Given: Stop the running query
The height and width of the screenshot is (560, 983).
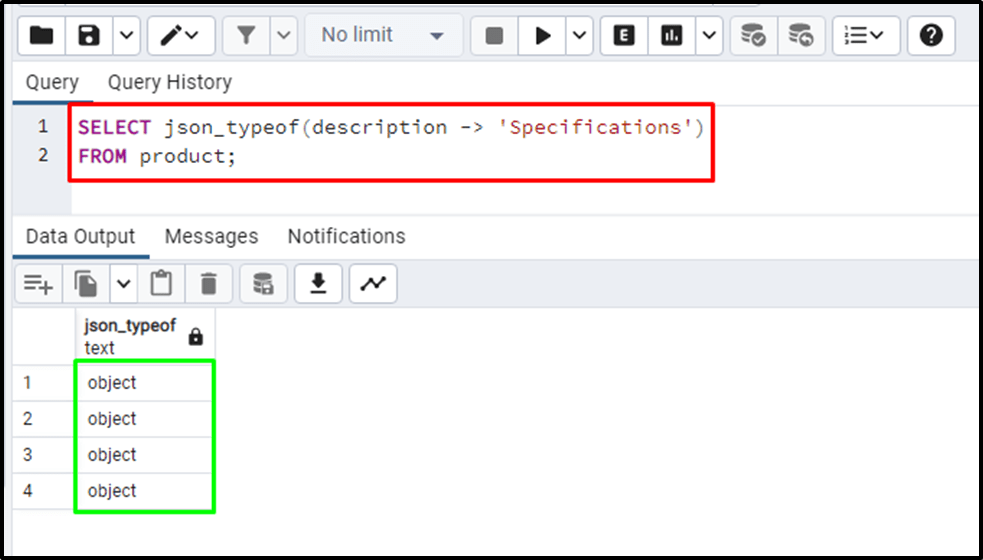Looking at the screenshot, I should click(495, 36).
